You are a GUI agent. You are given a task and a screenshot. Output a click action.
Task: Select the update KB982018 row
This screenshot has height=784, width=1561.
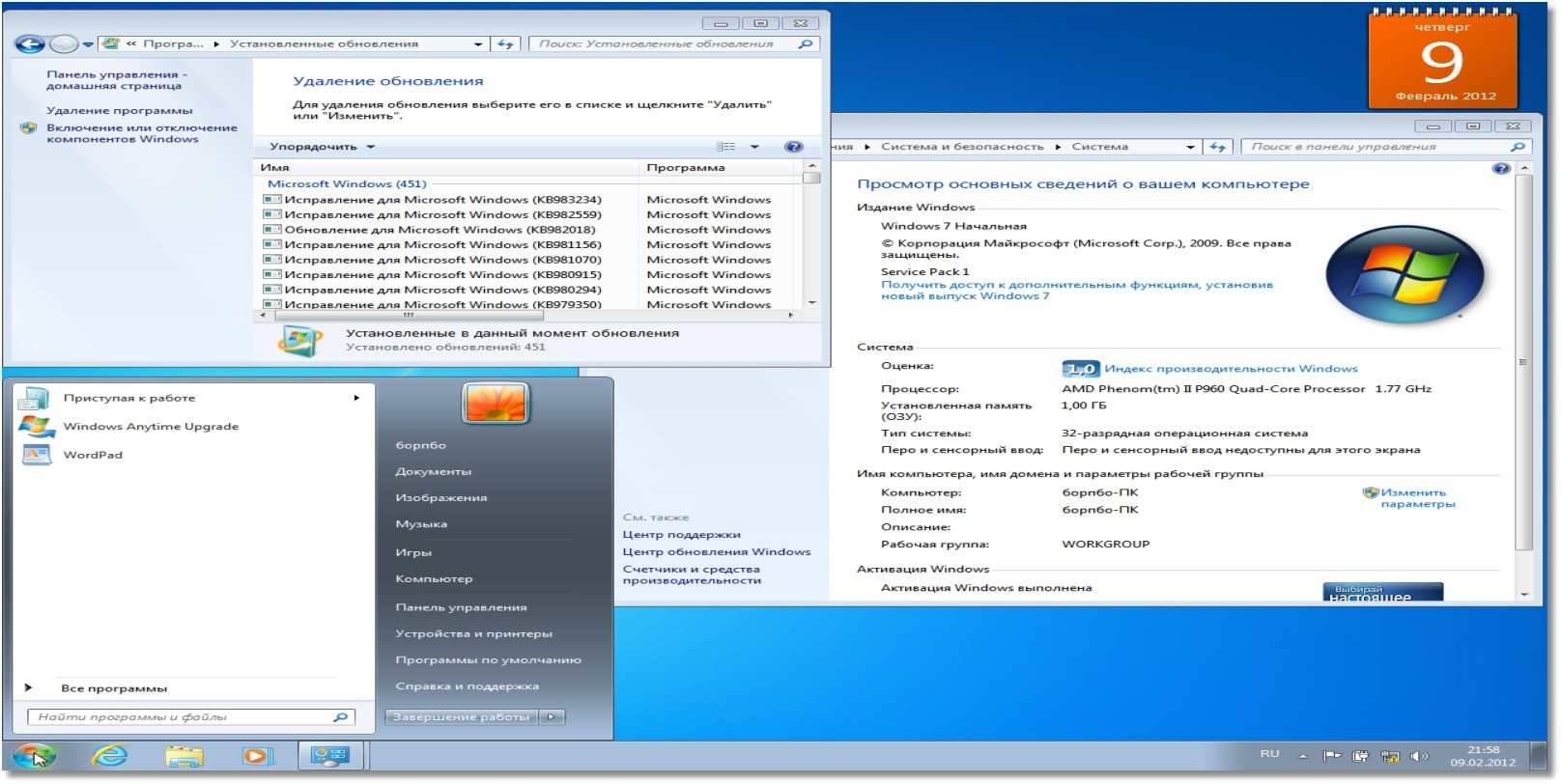[528, 230]
